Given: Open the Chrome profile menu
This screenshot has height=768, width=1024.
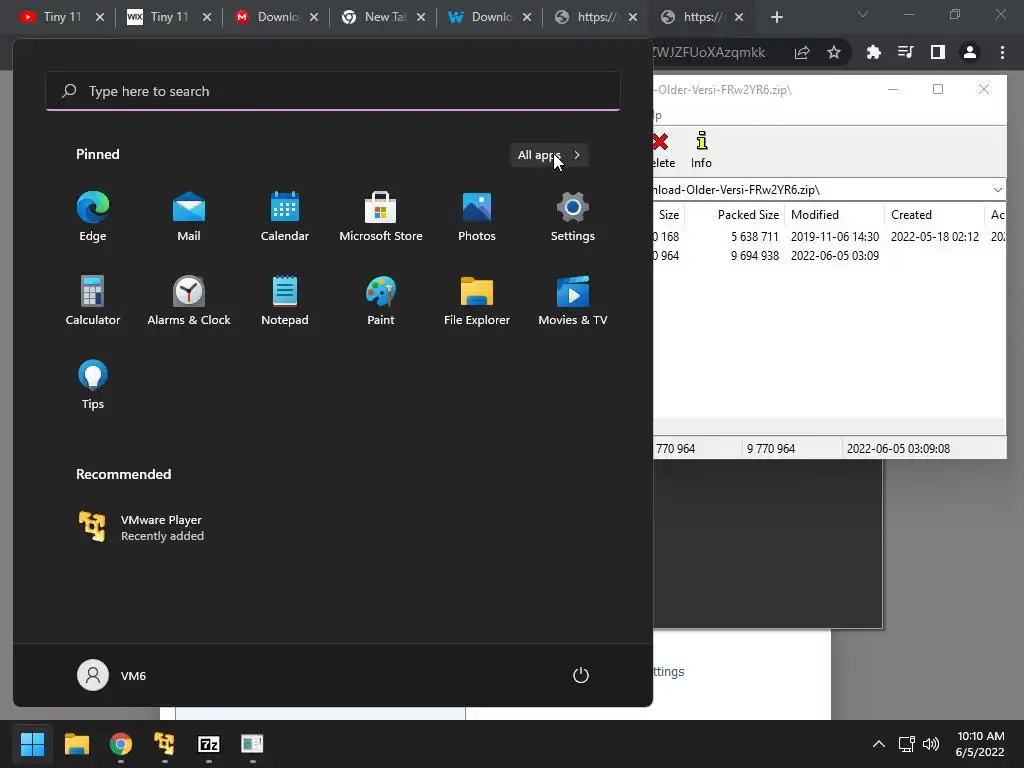Looking at the screenshot, I should [x=970, y=52].
